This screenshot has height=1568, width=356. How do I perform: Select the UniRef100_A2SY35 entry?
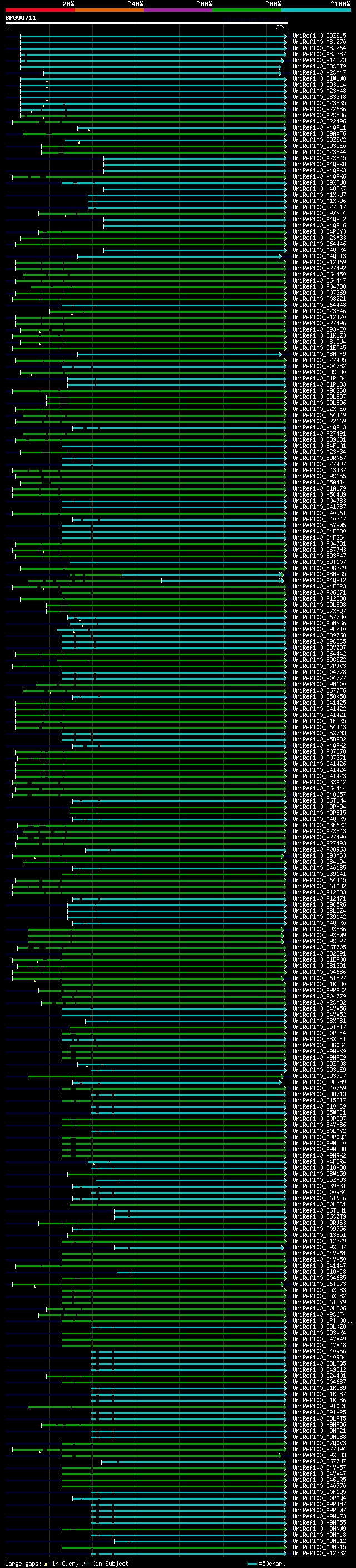319,103
